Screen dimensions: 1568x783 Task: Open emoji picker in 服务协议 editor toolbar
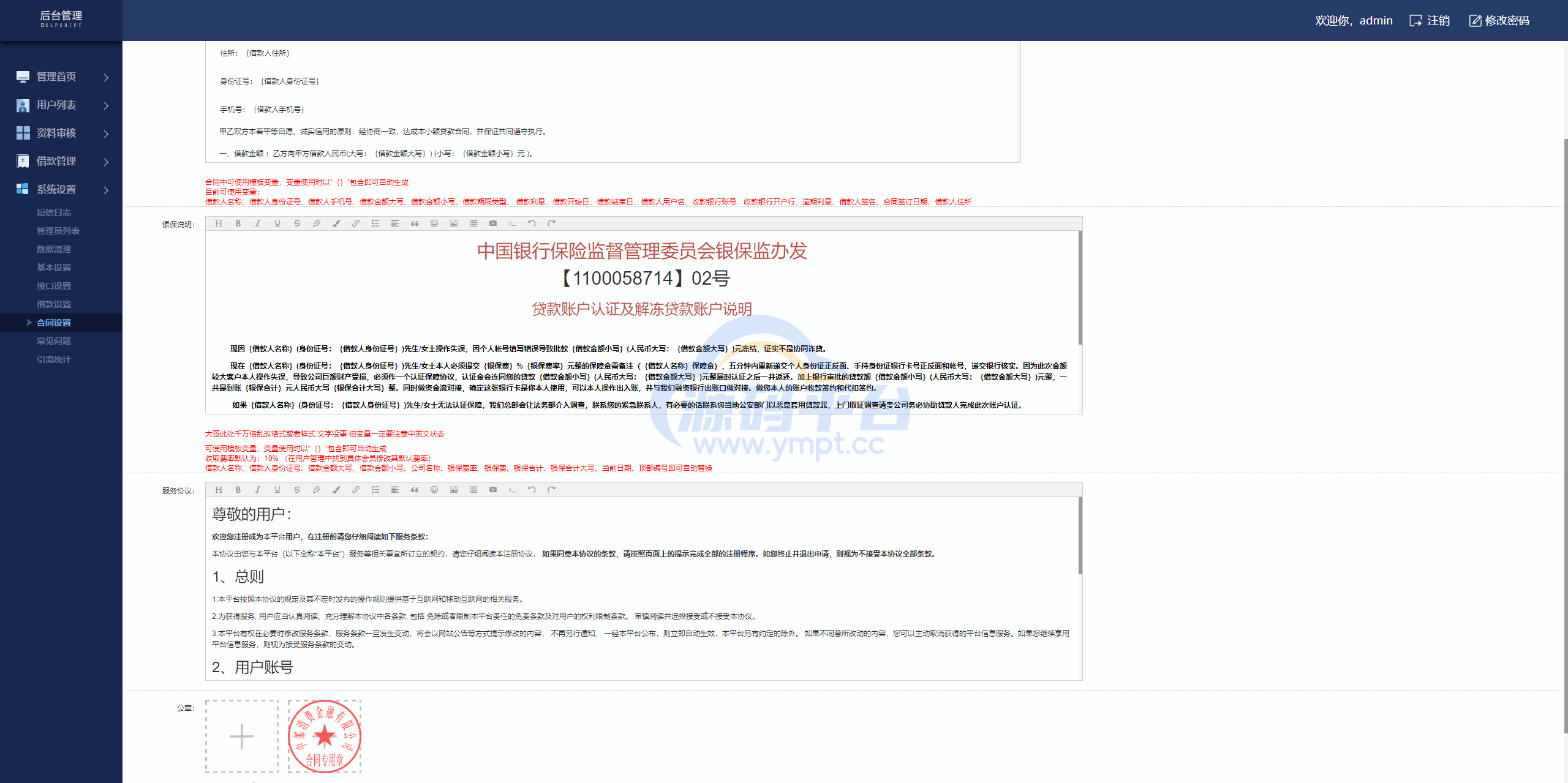[x=434, y=490]
